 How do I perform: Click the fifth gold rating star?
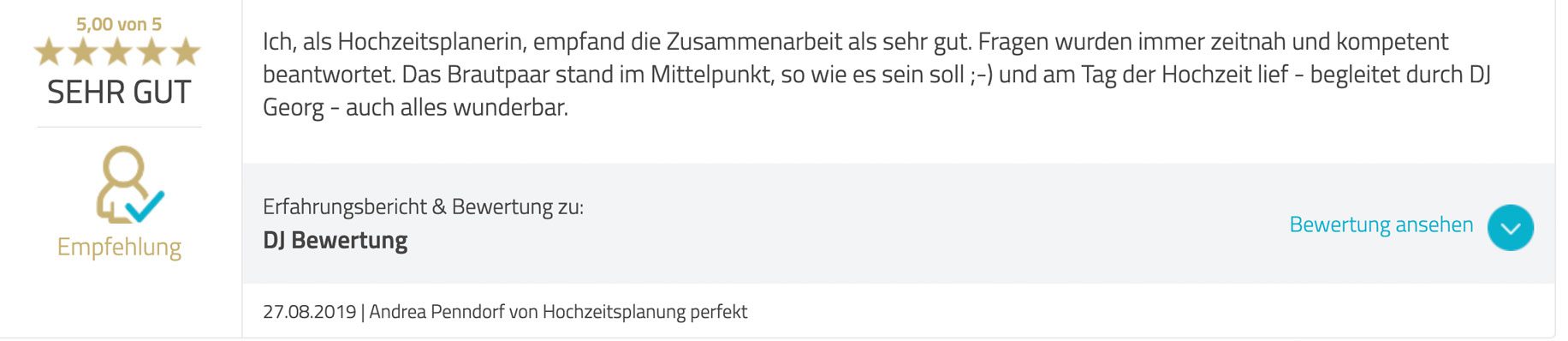point(186,52)
